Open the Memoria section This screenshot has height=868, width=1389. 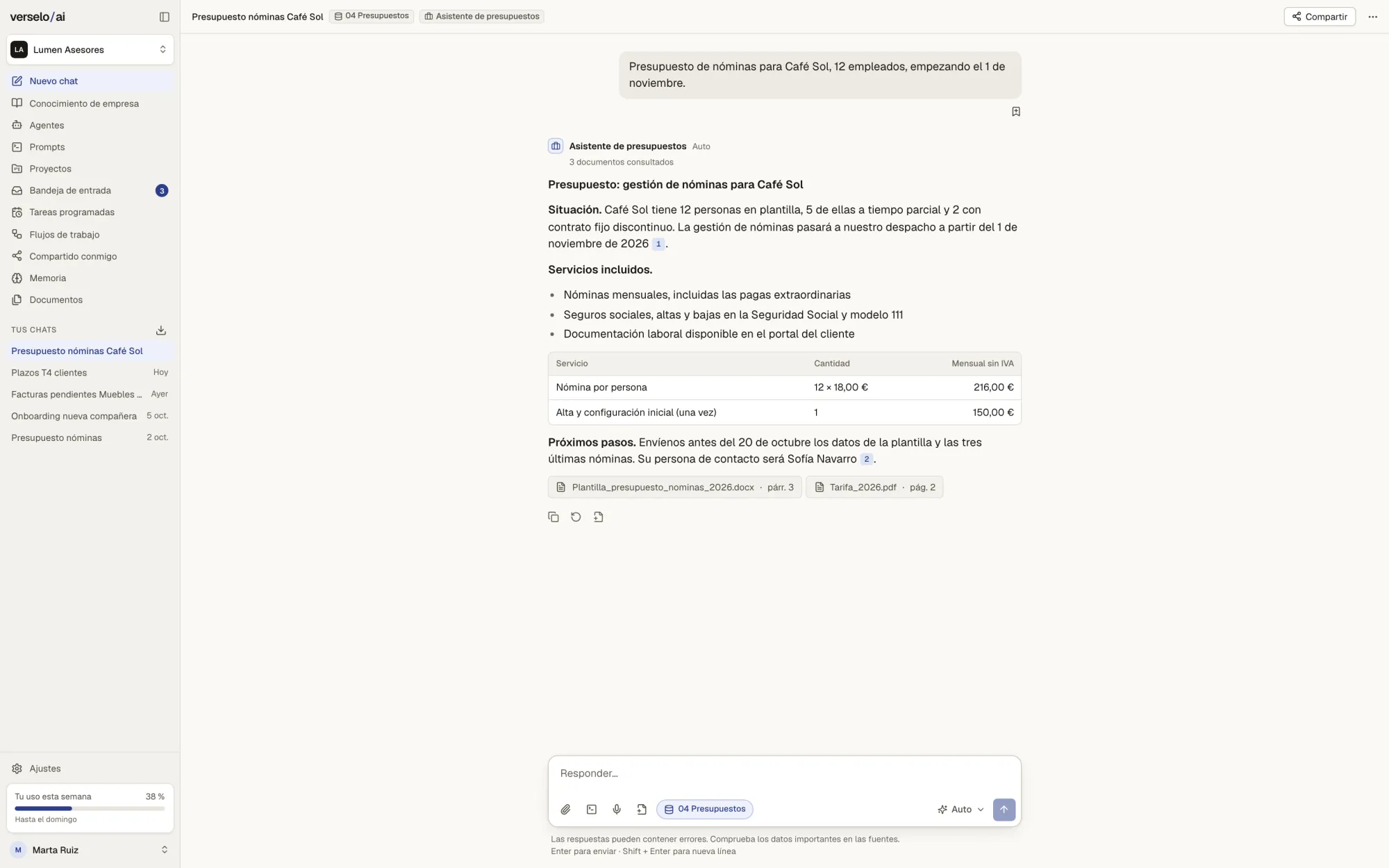(x=90, y=278)
